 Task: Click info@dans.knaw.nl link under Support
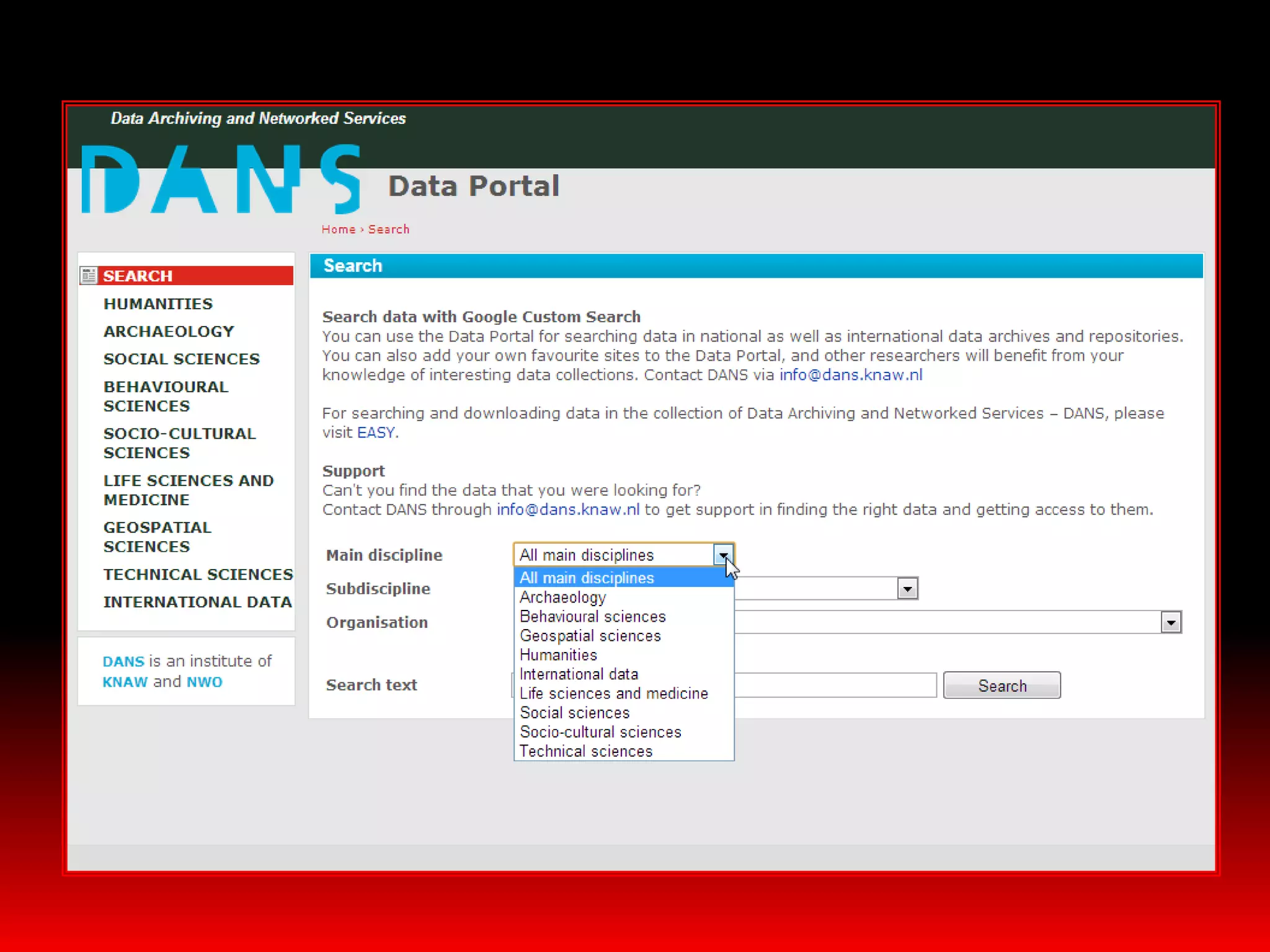pos(567,509)
